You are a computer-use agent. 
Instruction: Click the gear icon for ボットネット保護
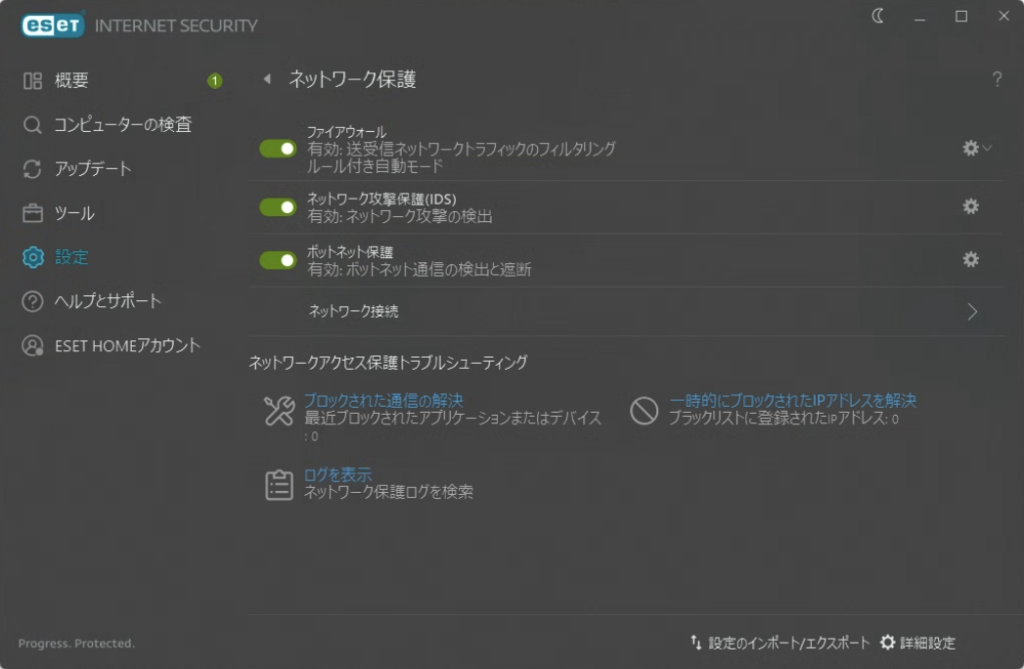click(x=970, y=259)
